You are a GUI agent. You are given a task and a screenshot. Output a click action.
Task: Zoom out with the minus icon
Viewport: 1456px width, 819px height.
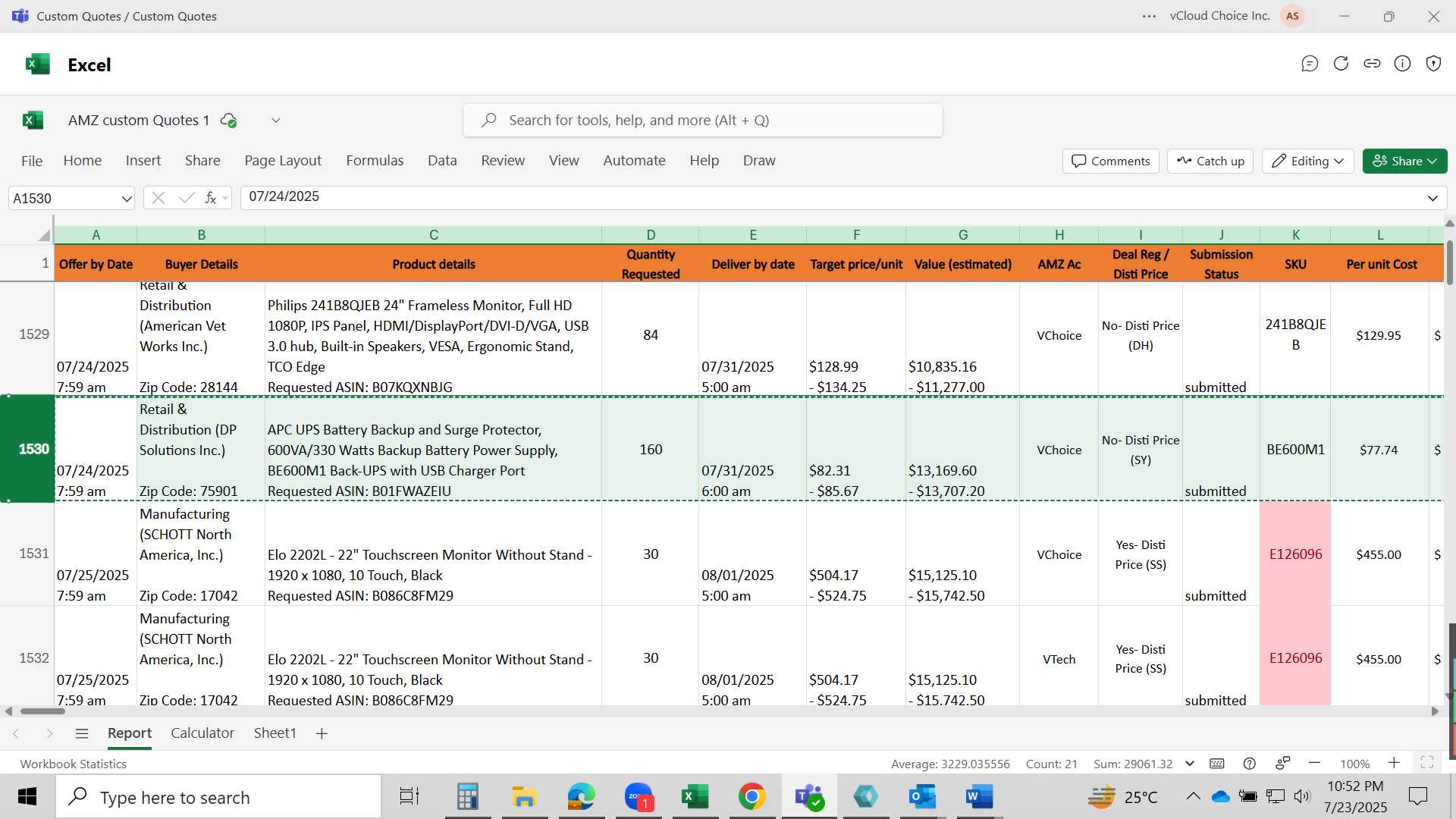1315,763
